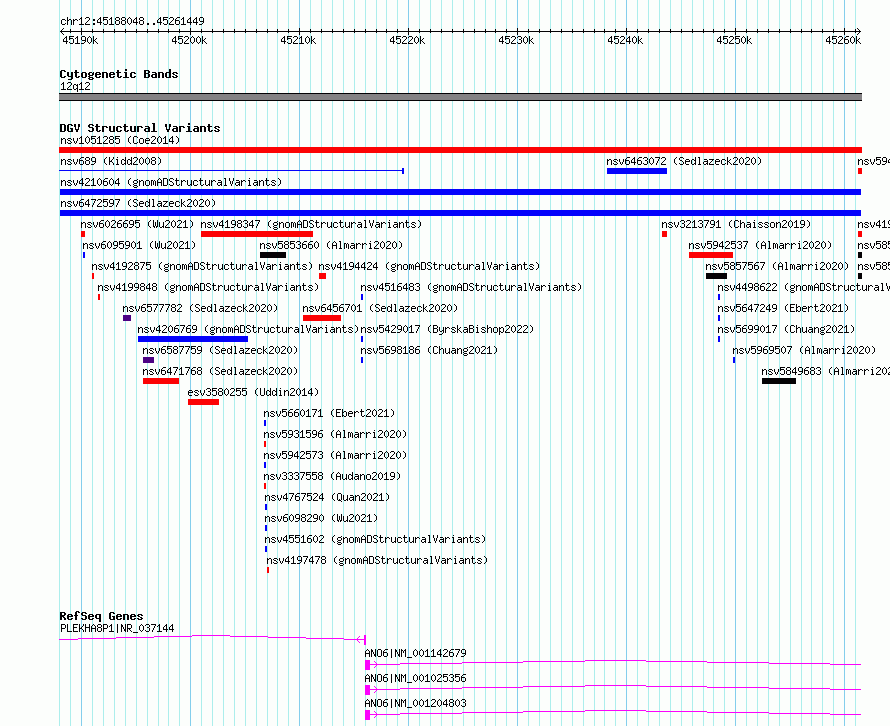Click the 45240k ruler position
Screen dimensions: 890x726
(625, 40)
